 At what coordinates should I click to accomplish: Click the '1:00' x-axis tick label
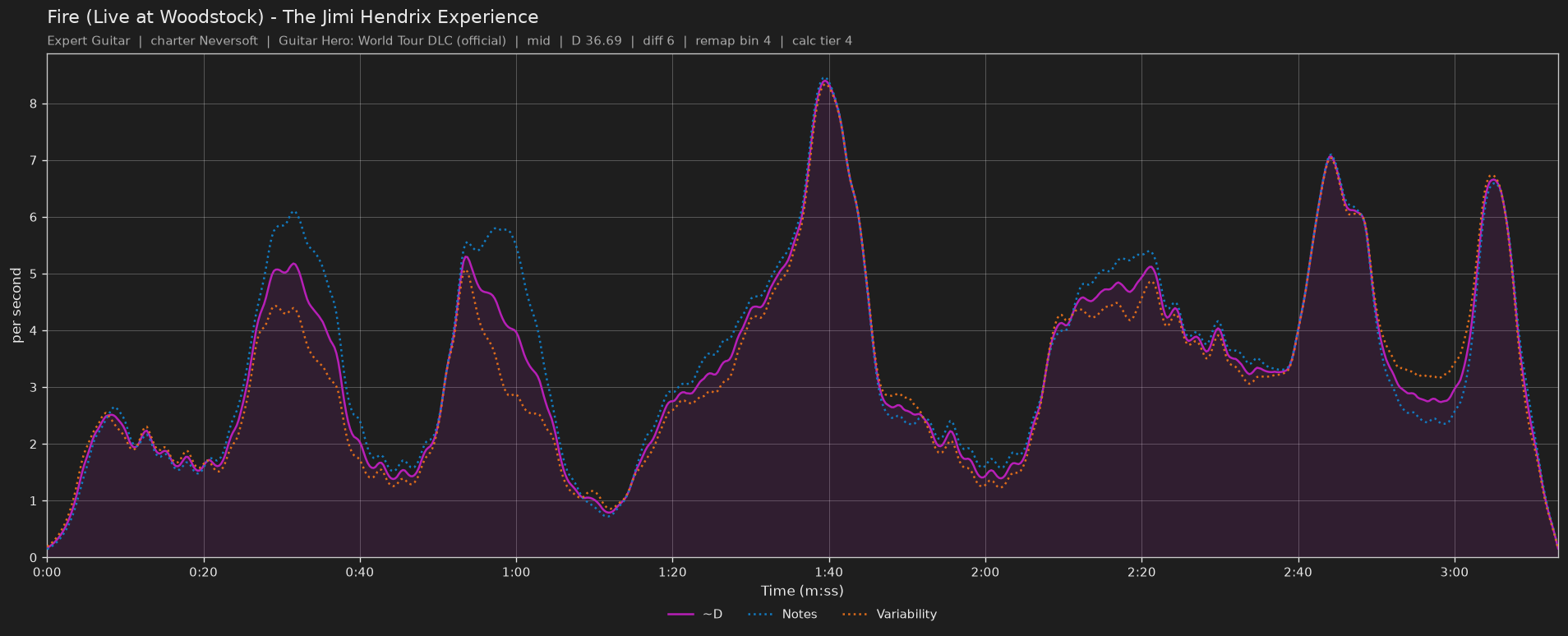click(x=516, y=572)
